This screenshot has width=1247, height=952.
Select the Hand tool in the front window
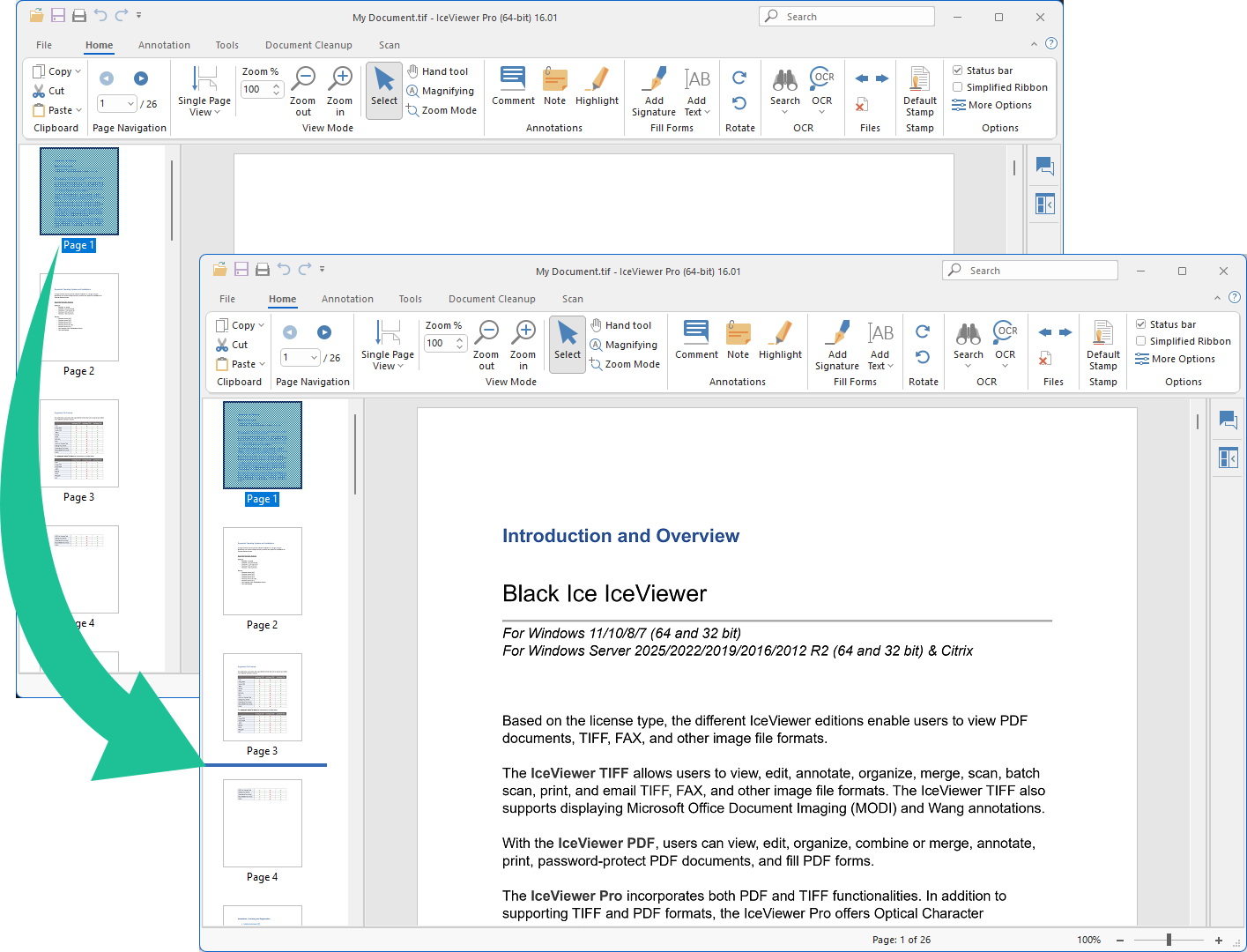tap(621, 325)
